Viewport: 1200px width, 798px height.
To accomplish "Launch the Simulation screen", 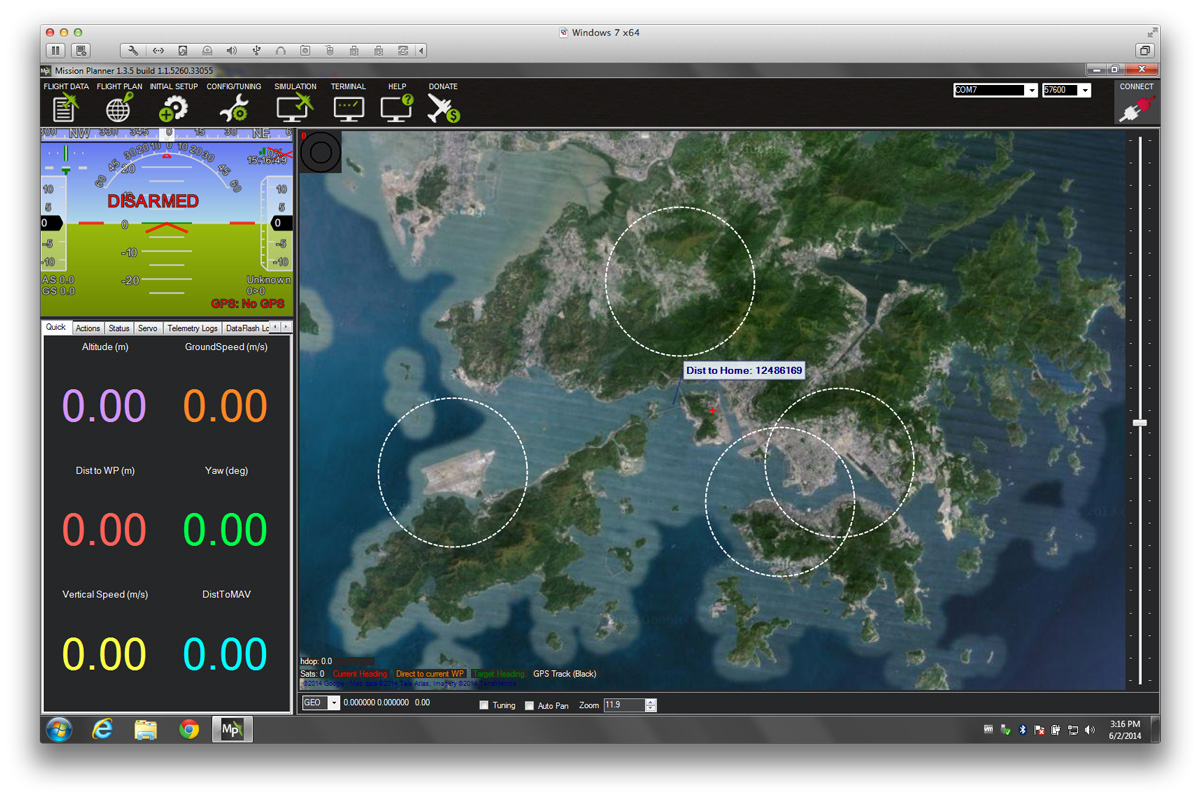I will point(295,107).
